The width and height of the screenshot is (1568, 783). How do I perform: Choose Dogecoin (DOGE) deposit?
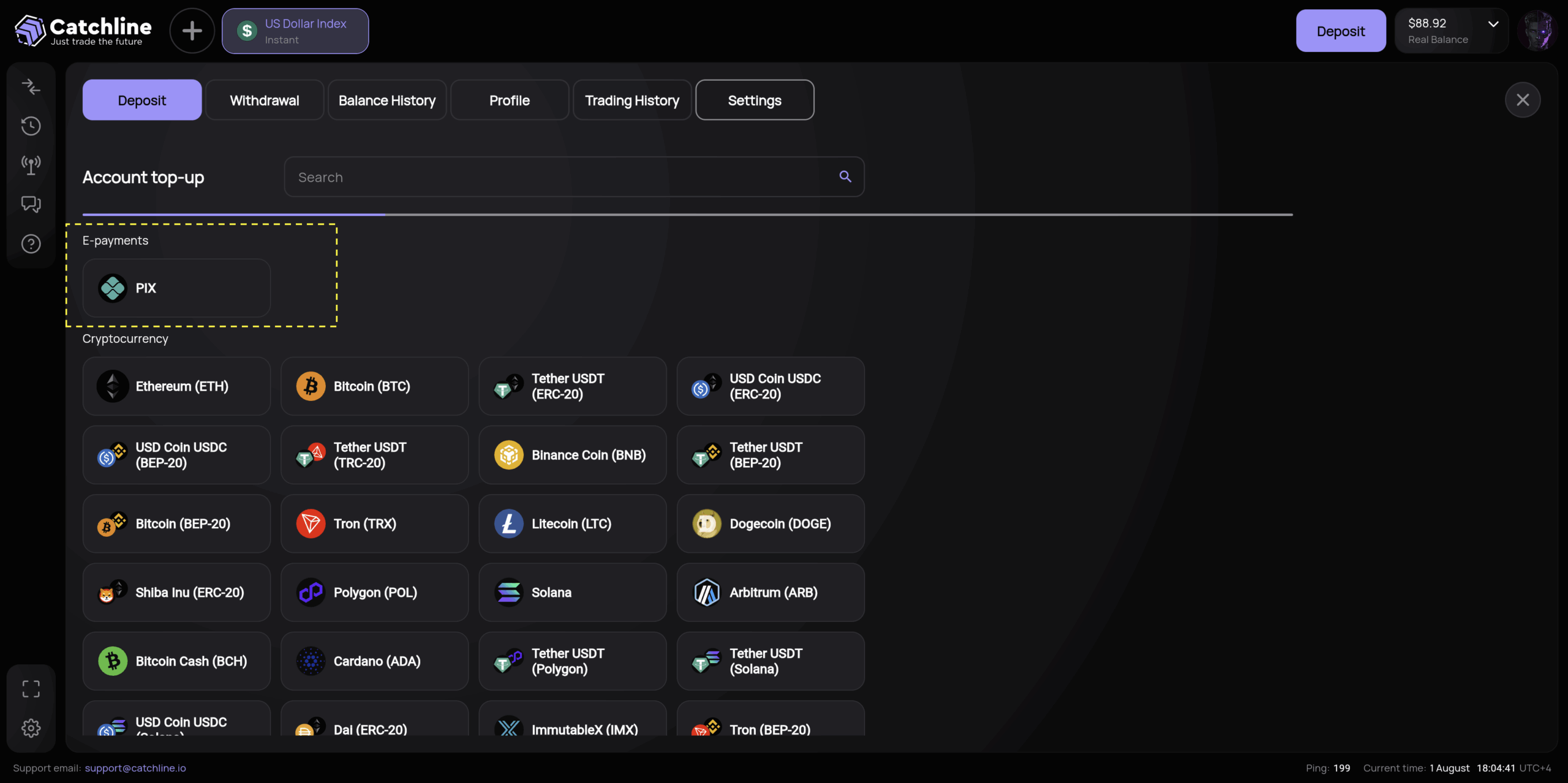pos(771,523)
